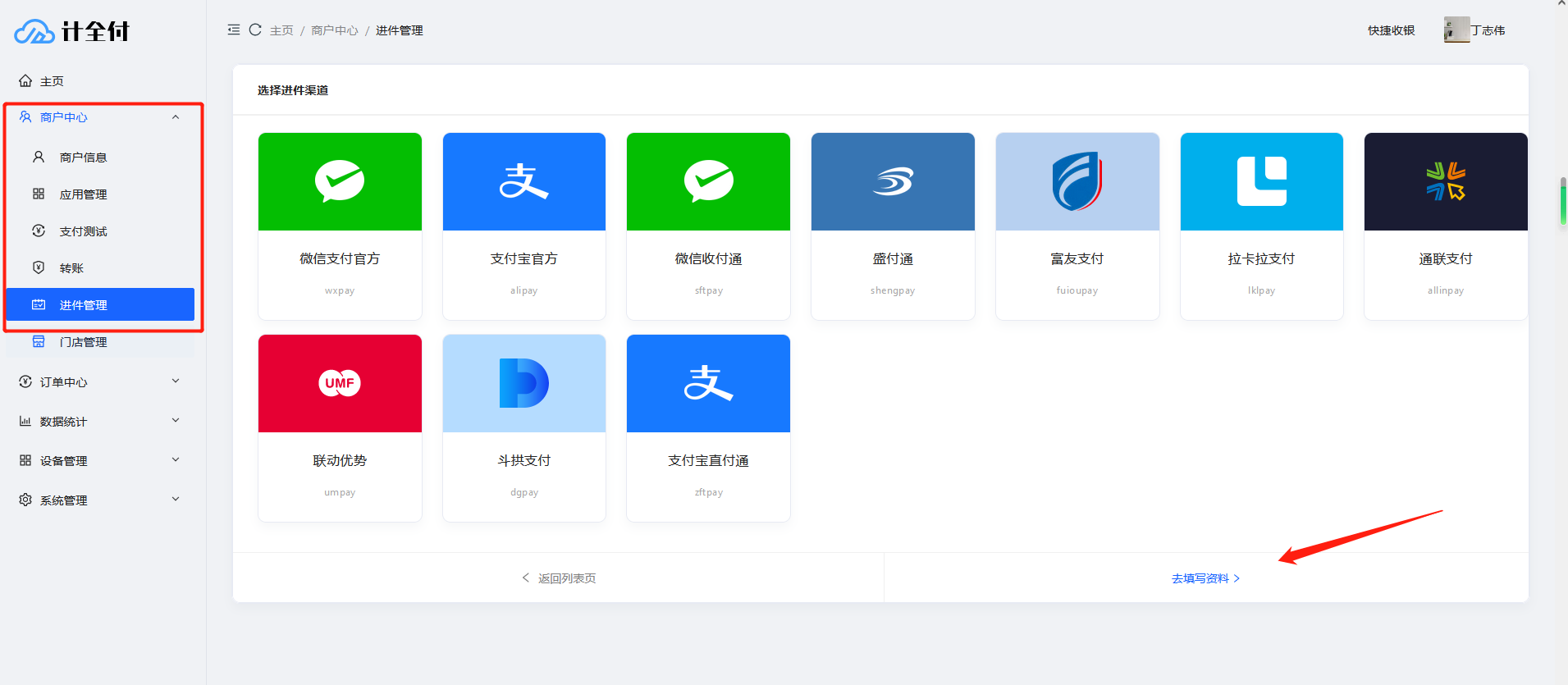Collapse the 商户中心 menu chevron
Image resolution: width=1568 pixels, height=685 pixels.
coord(176,116)
